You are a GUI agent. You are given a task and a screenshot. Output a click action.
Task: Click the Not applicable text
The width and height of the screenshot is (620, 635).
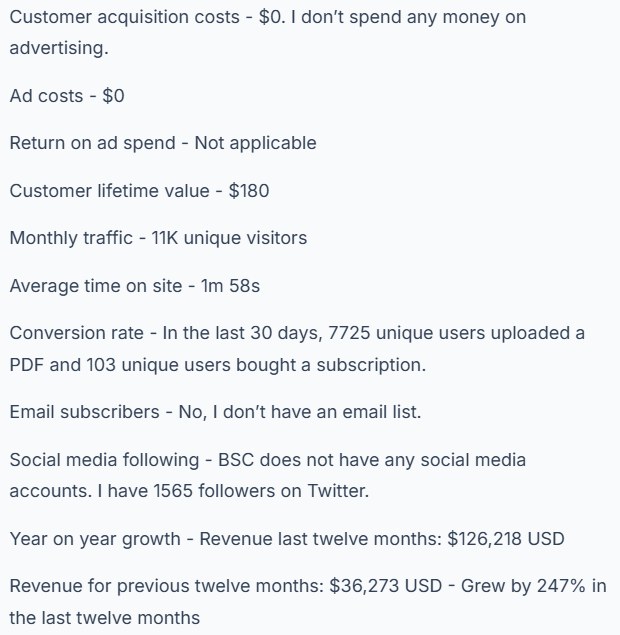point(256,143)
